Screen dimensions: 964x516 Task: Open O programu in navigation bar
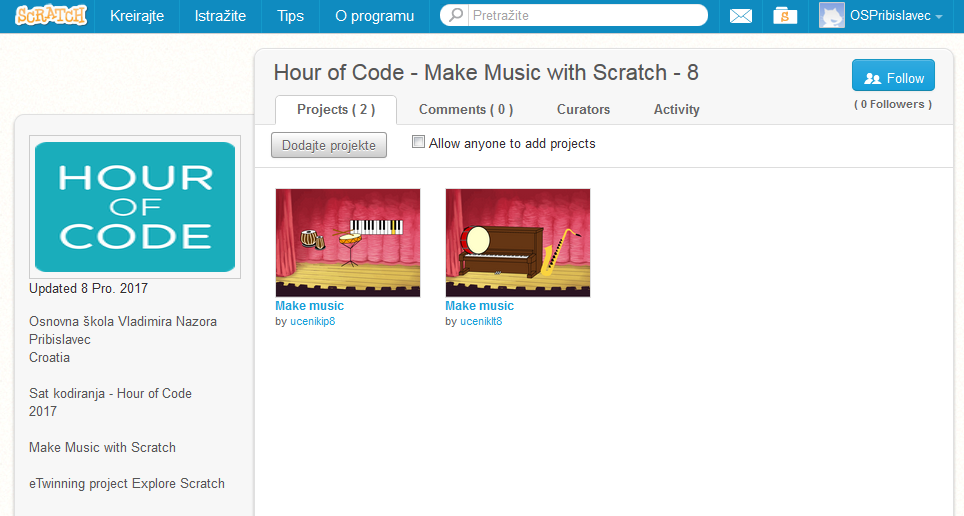[374, 16]
